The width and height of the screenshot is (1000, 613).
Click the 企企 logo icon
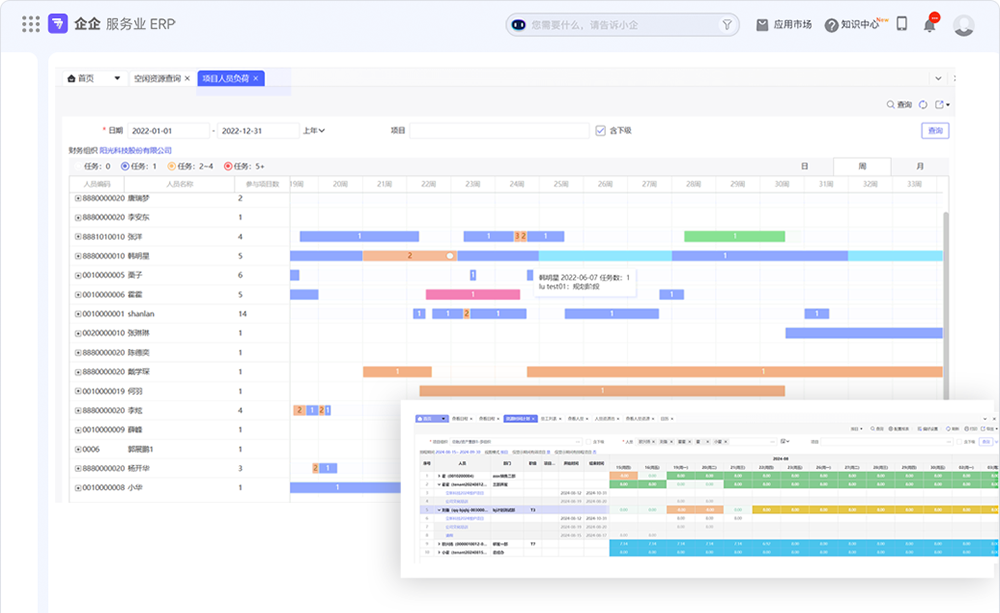pos(58,24)
